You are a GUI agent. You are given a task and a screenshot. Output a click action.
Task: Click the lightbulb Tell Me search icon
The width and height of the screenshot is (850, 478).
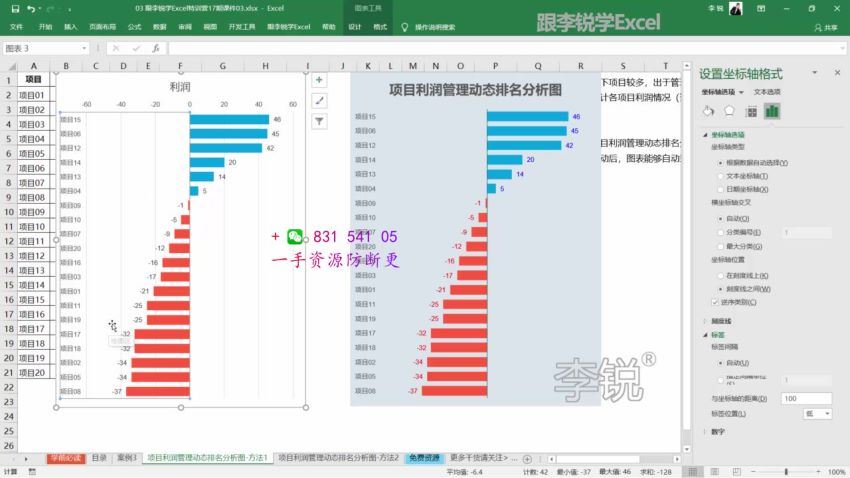tap(404, 27)
